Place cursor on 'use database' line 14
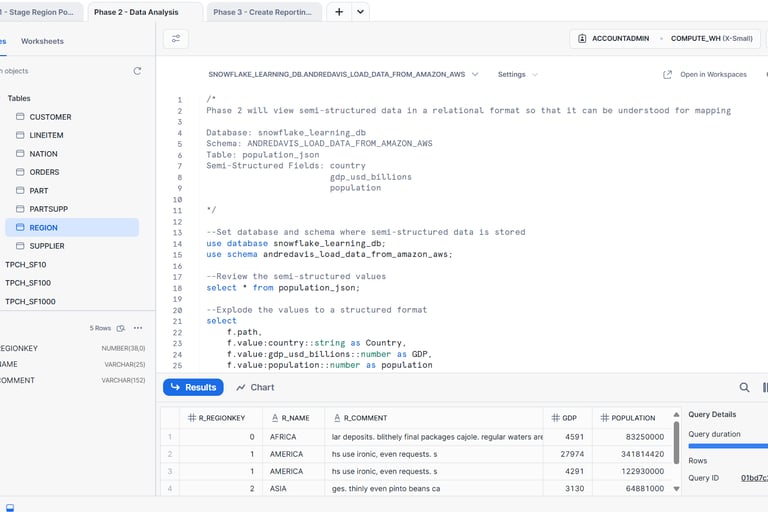The width and height of the screenshot is (768, 512). click(296, 243)
